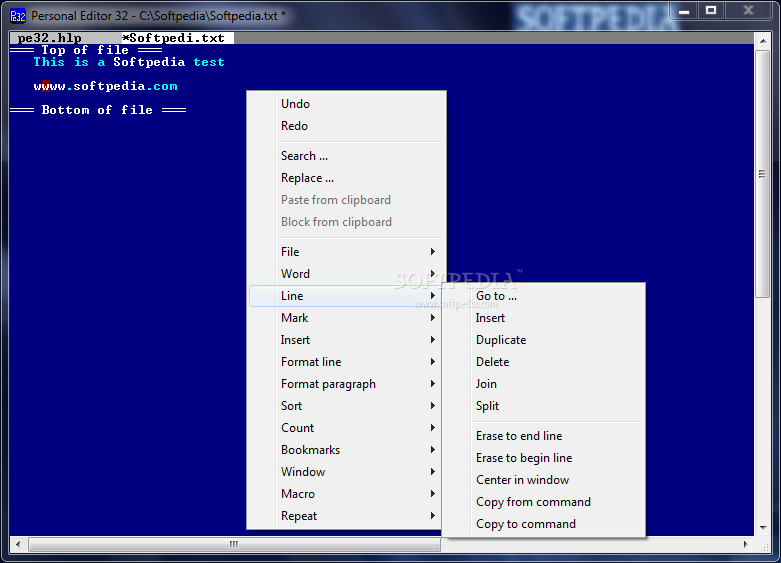Click the 'Top of file' marker line
This screenshot has width=781, height=563.
[86, 50]
